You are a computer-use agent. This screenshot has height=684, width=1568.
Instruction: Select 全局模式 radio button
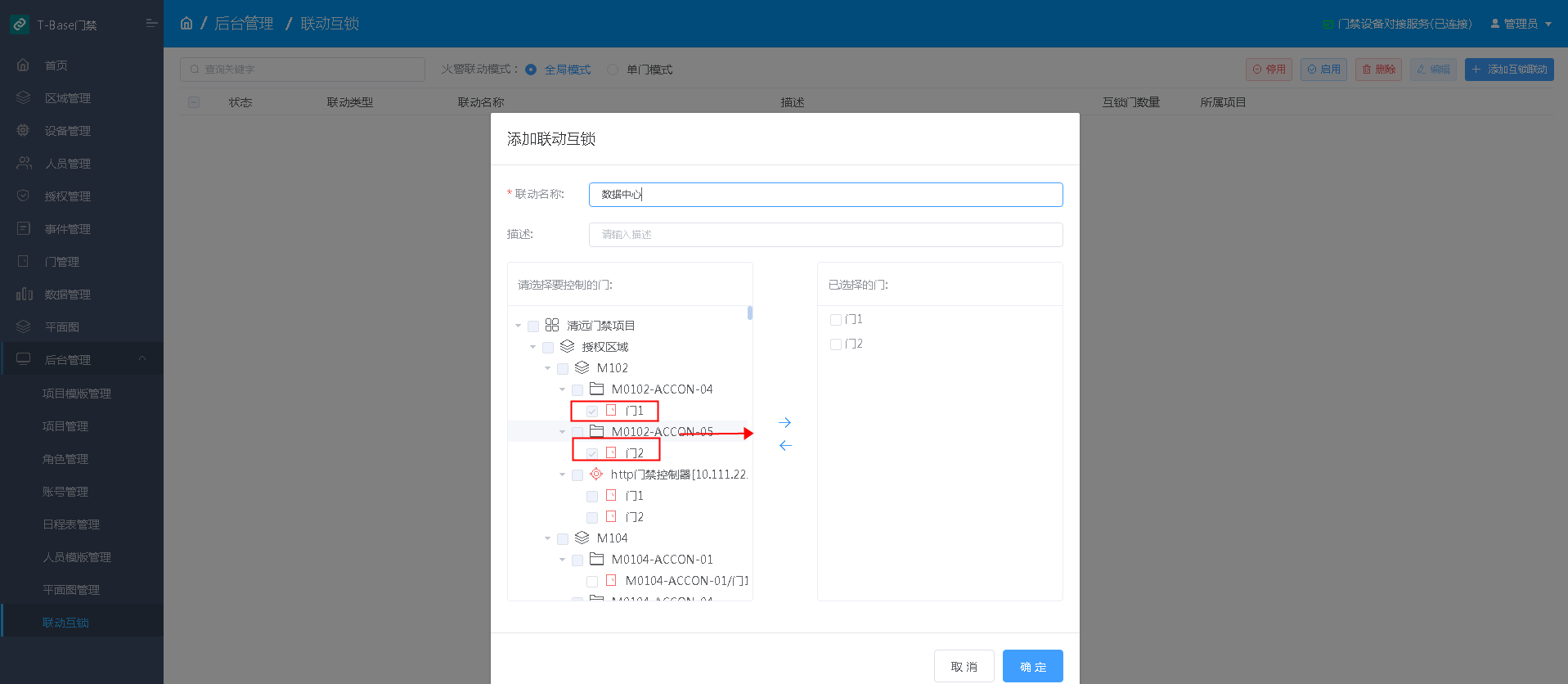pyautogui.click(x=531, y=70)
